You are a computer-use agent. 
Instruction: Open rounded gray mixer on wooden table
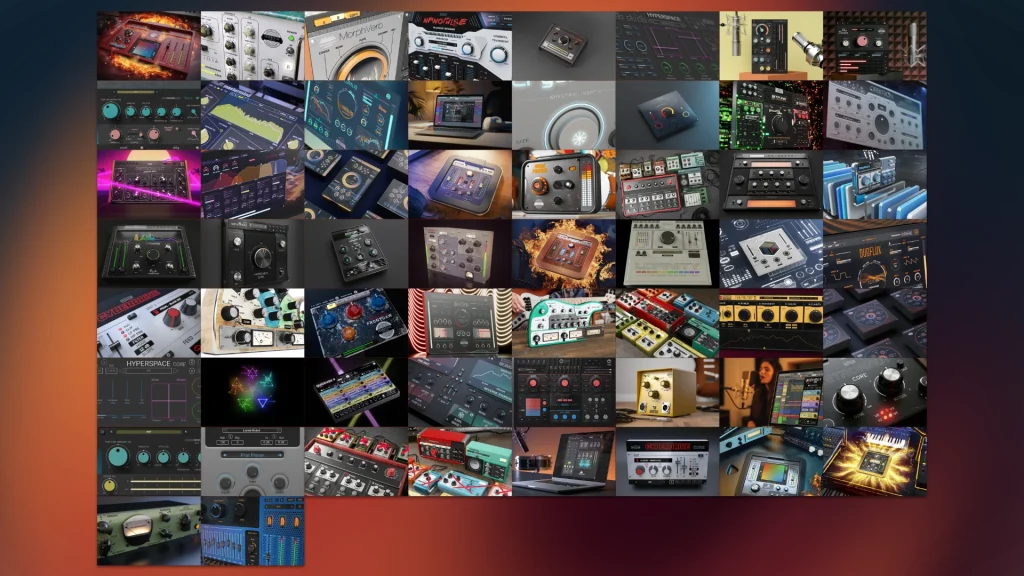click(460, 184)
